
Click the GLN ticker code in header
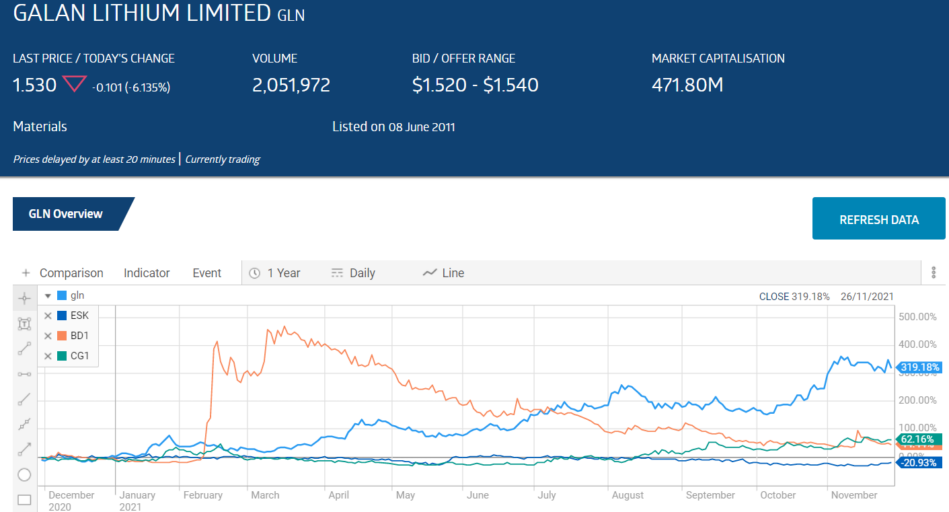[291, 15]
